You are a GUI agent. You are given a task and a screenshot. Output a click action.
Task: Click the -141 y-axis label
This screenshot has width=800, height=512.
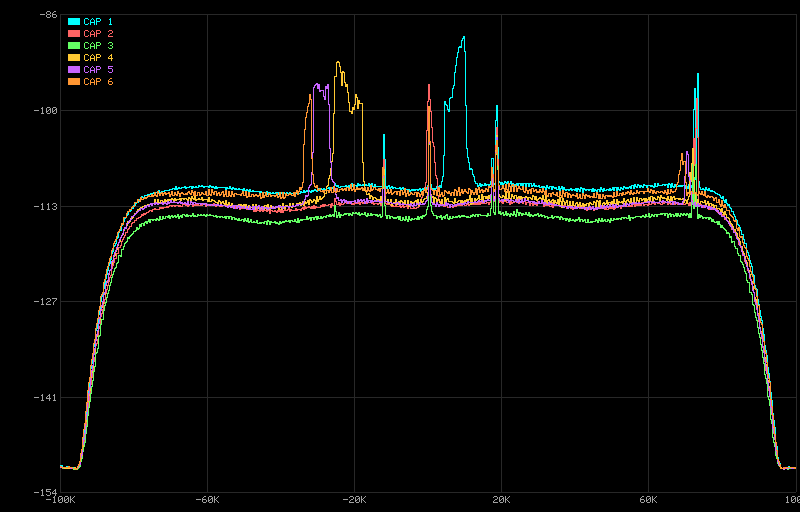click(46, 397)
